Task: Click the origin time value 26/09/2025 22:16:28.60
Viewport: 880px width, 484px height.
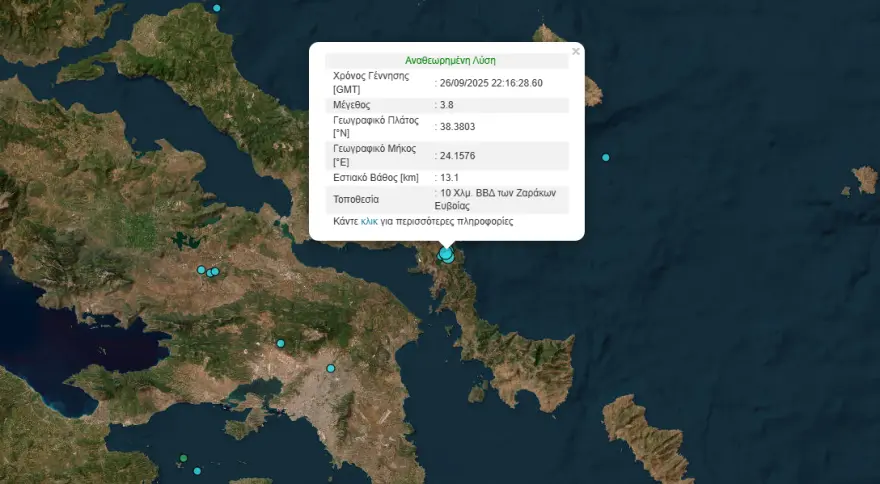Action: click(491, 83)
